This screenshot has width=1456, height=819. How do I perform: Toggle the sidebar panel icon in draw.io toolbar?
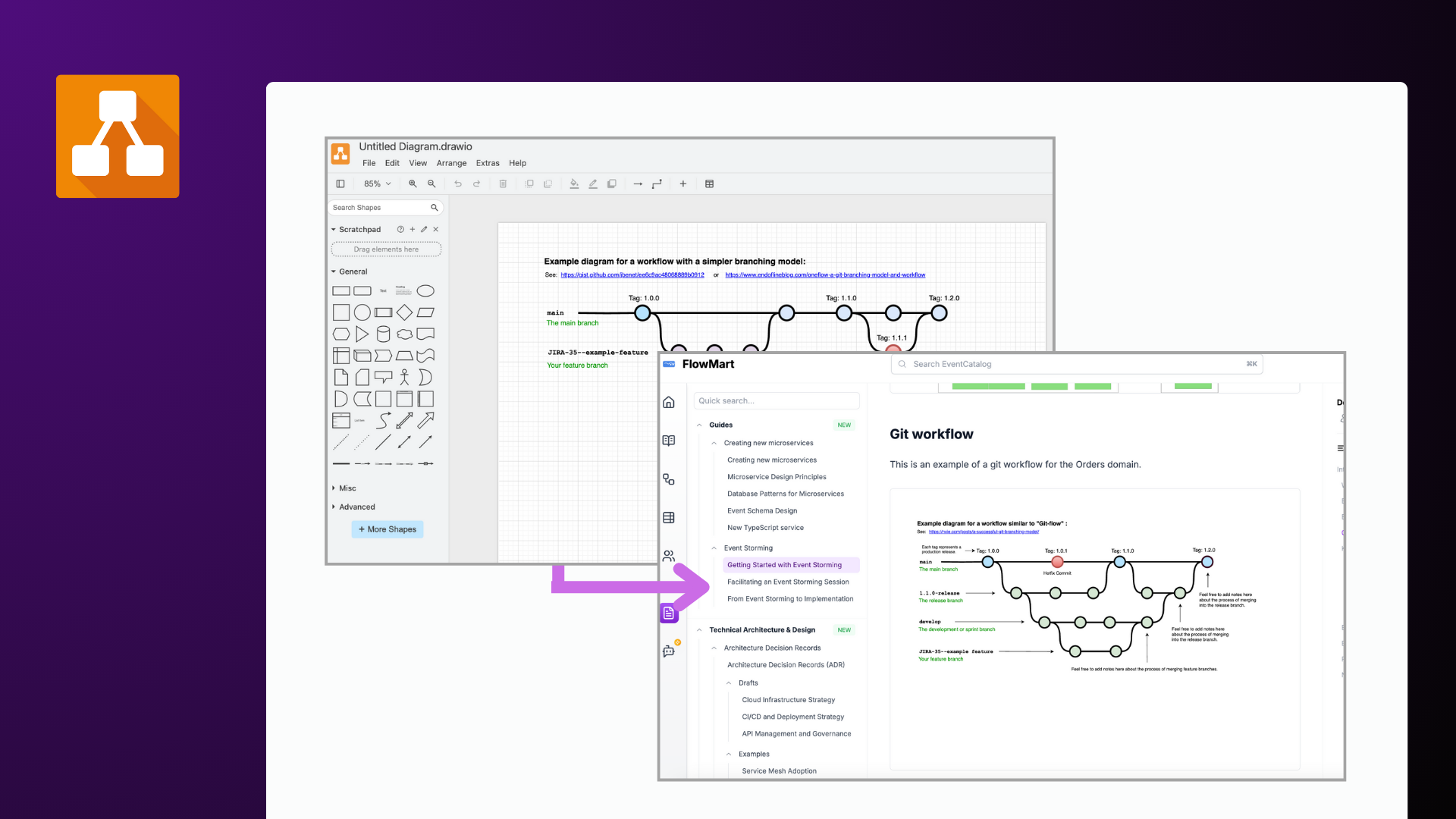coord(340,184)
